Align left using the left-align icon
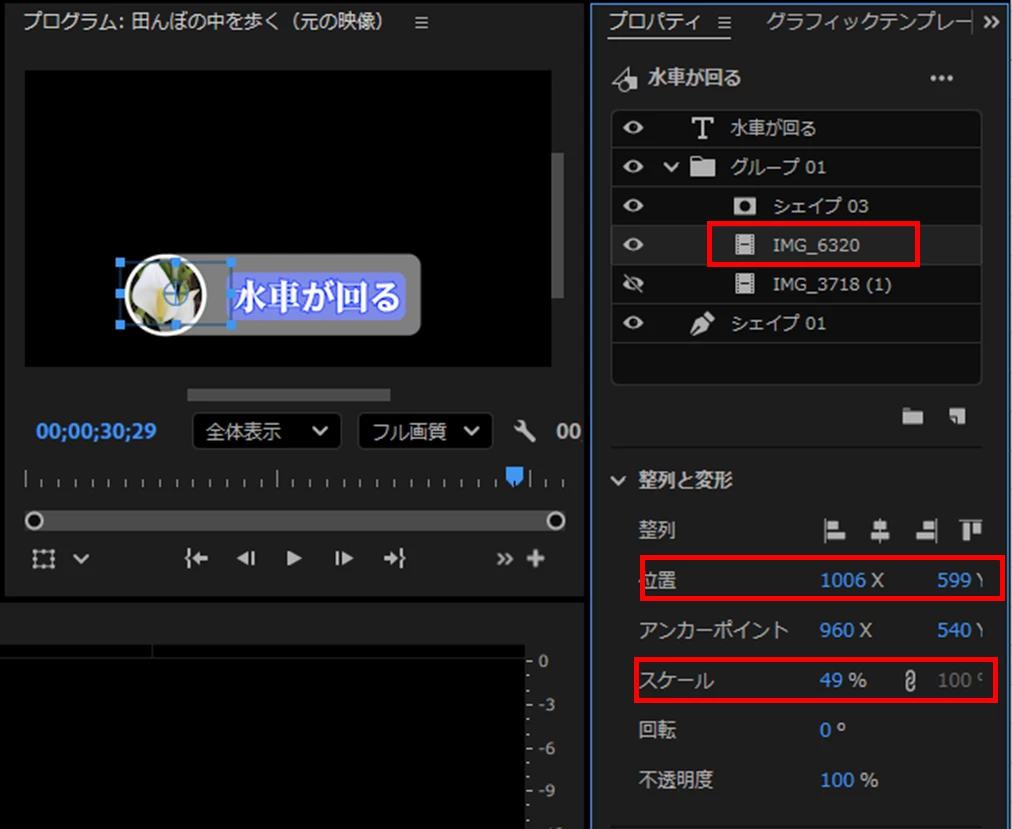This screenshot has width=1012, height=829. click(835, 531)
